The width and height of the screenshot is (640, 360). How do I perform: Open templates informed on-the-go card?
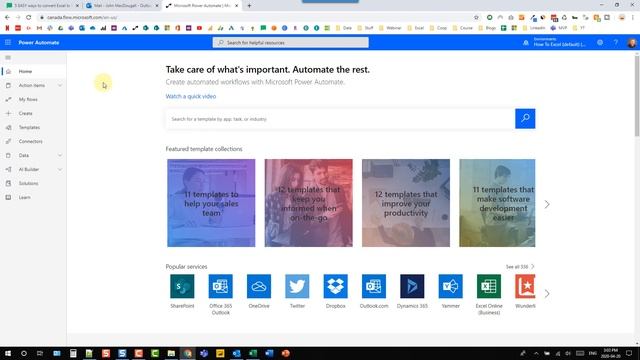(308, 203)
